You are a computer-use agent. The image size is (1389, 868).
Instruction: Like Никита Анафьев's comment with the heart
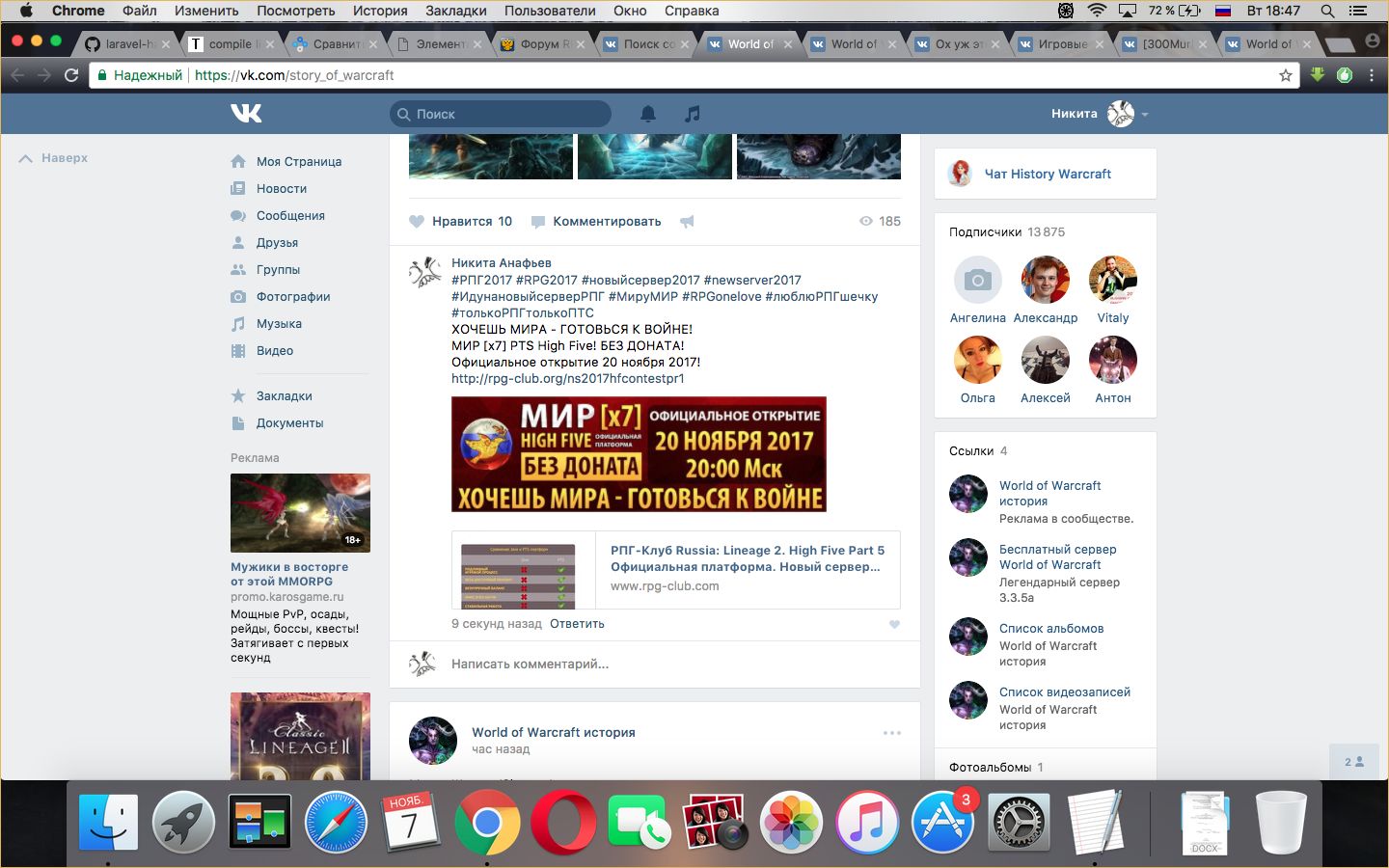click(894, 624)
